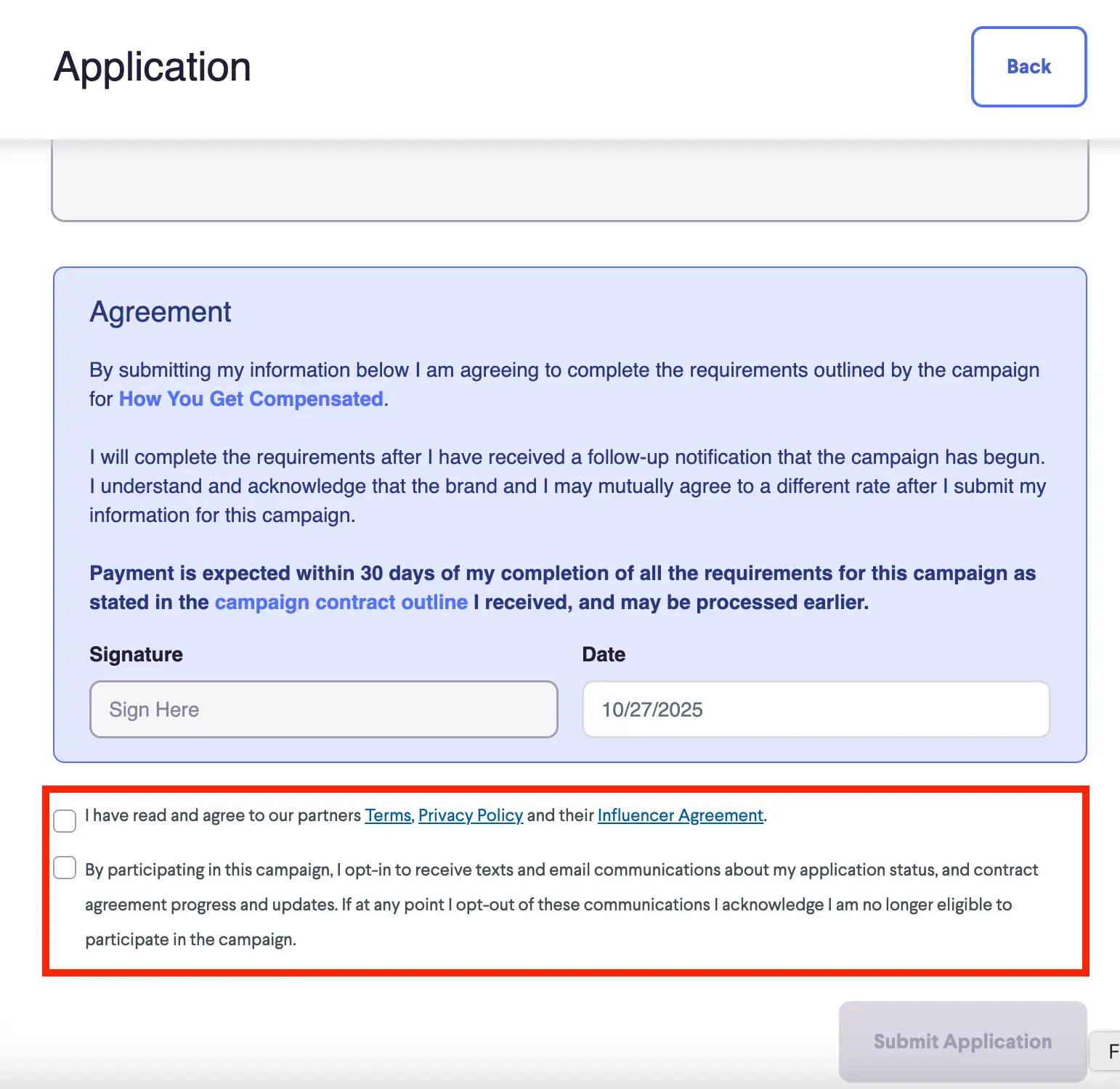
Task: Click inside the empty box above the Agreement section
Action: (x=569, y=178)
